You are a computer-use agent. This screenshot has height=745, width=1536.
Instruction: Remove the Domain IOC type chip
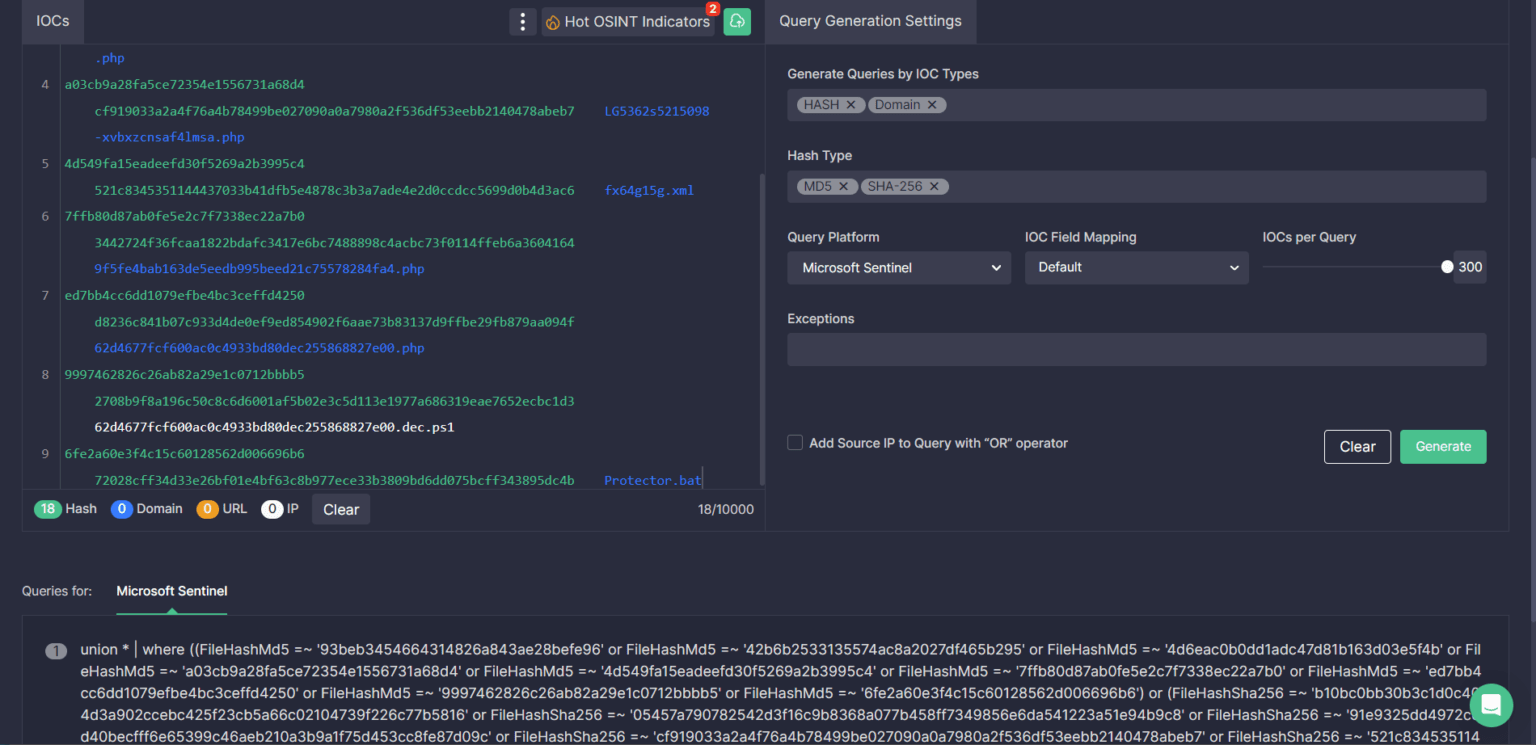[931, 104]
